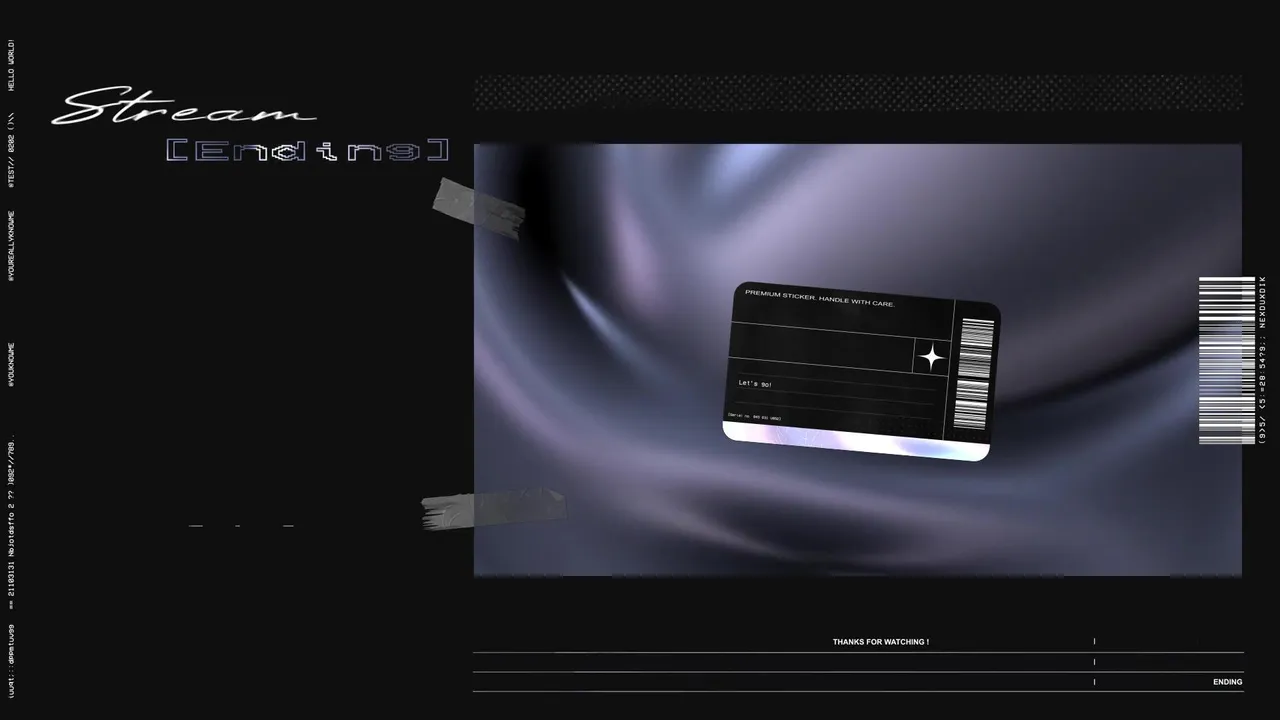This screenshot has height=720, width=1280.
Task: Click "THANKS FOR WATCHING !" text
Action: tap(881, 642)
